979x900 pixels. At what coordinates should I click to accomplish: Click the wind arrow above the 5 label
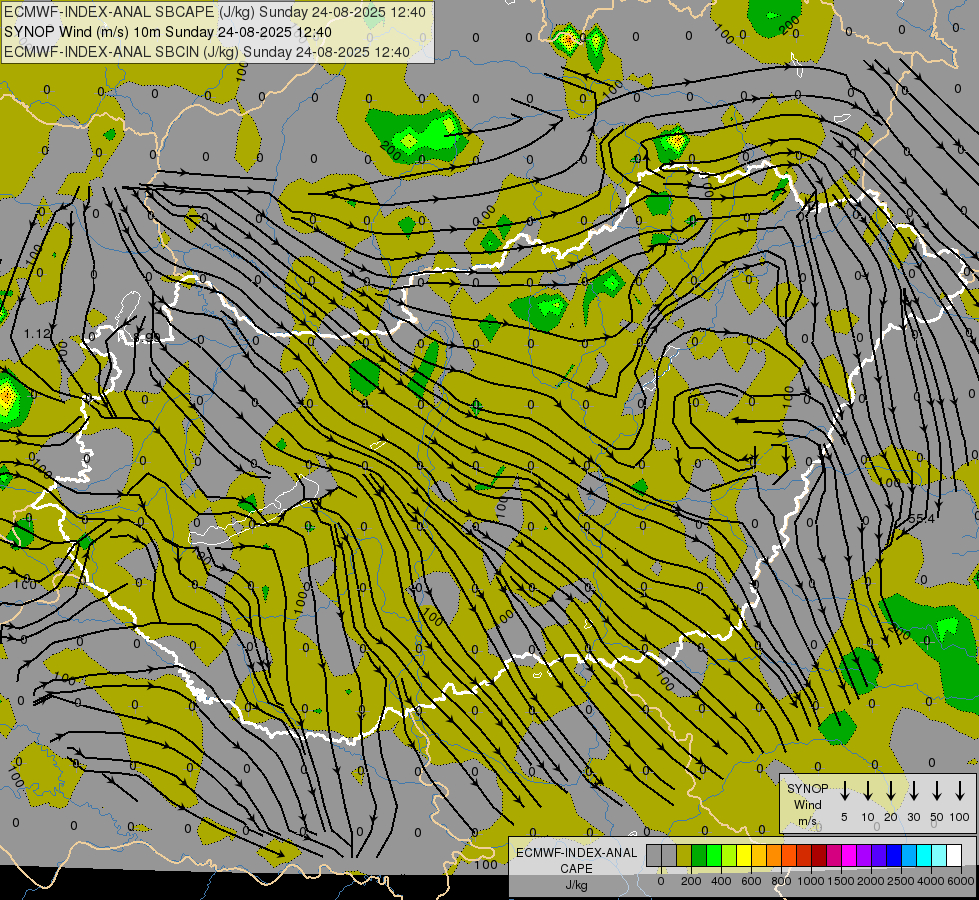[844, 791]
